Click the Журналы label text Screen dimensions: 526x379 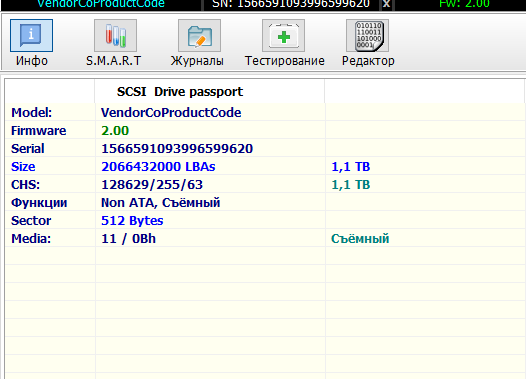tap(197, 61)
